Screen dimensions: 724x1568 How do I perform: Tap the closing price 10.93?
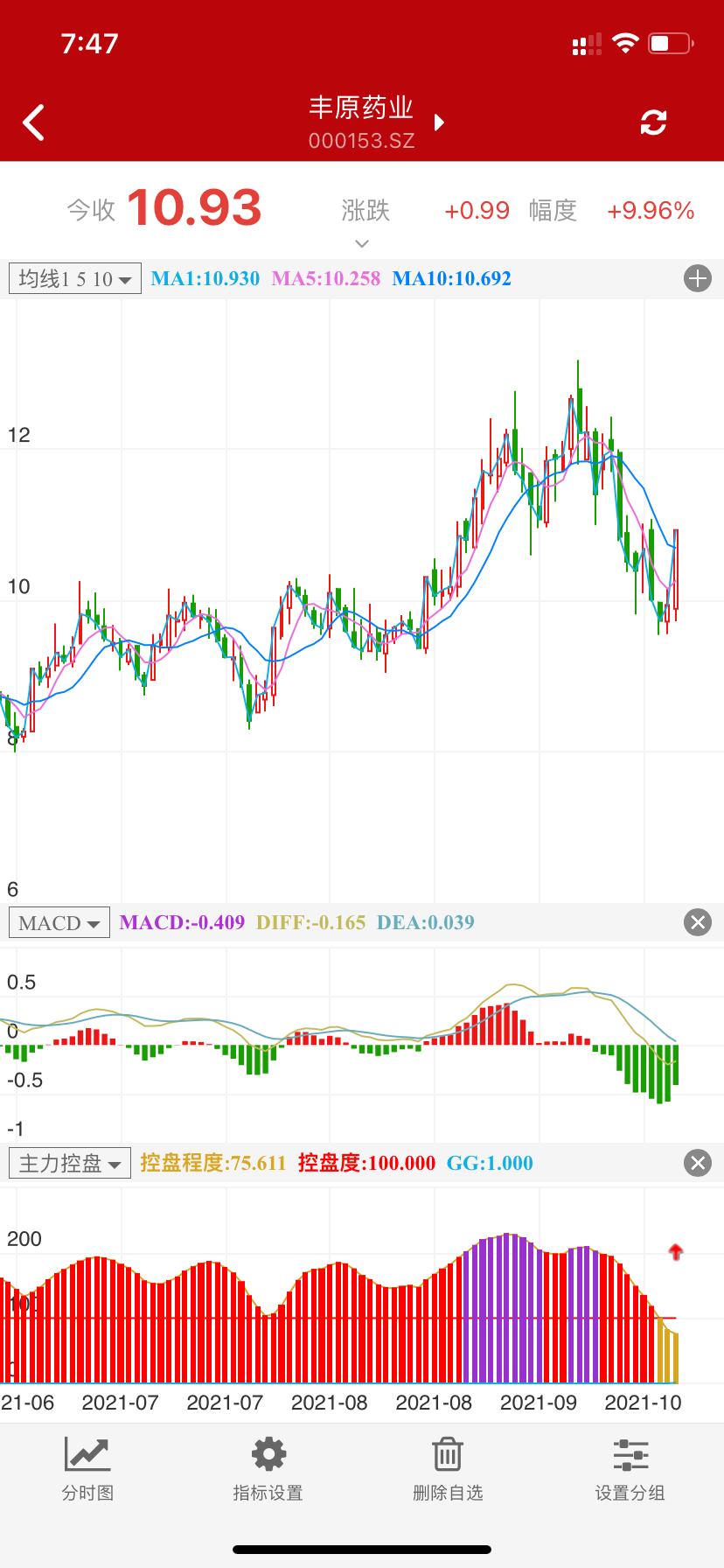click(x=194, y=208)
